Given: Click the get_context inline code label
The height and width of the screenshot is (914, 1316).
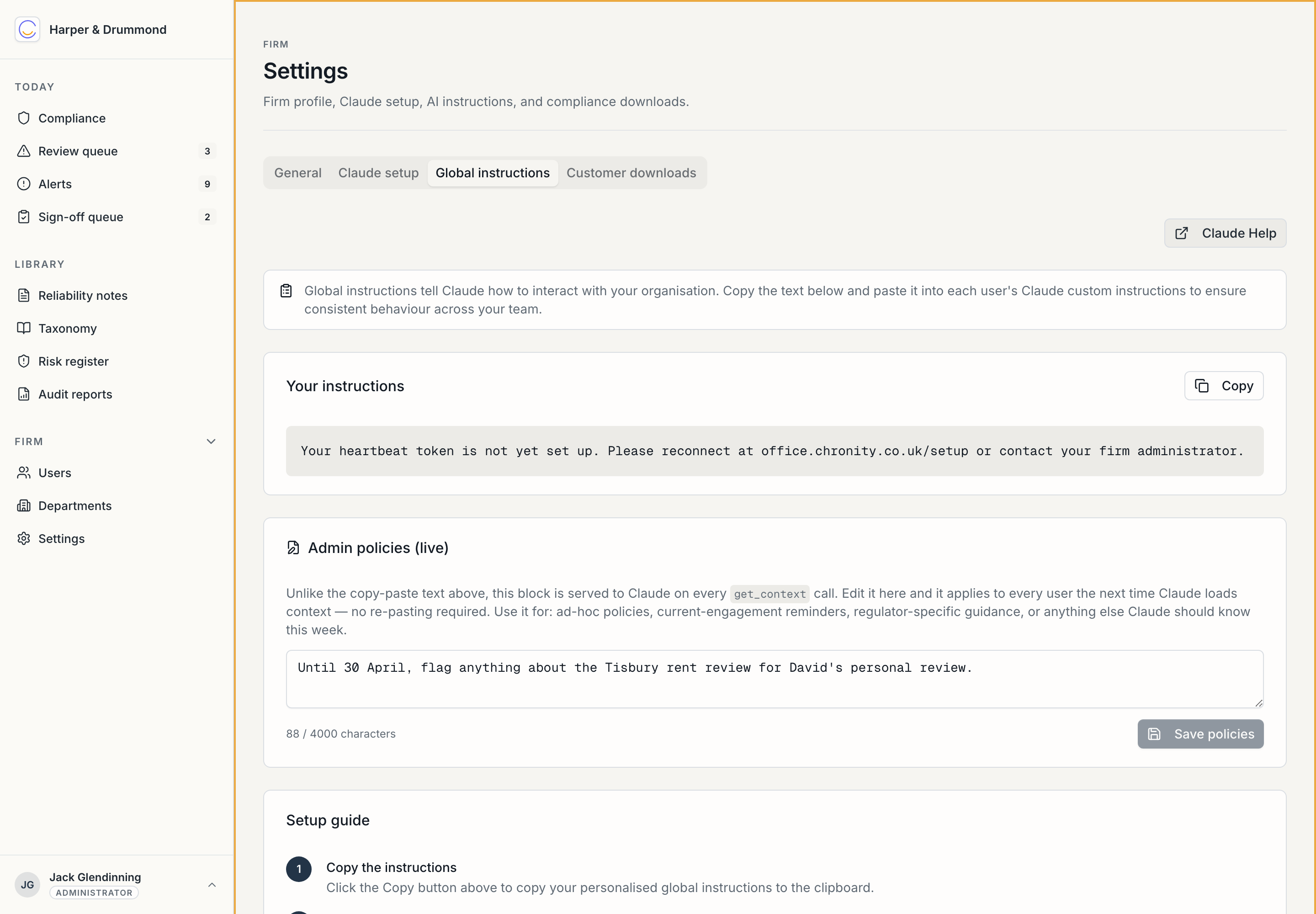Looking at the screenshot, I should point(769,594).
